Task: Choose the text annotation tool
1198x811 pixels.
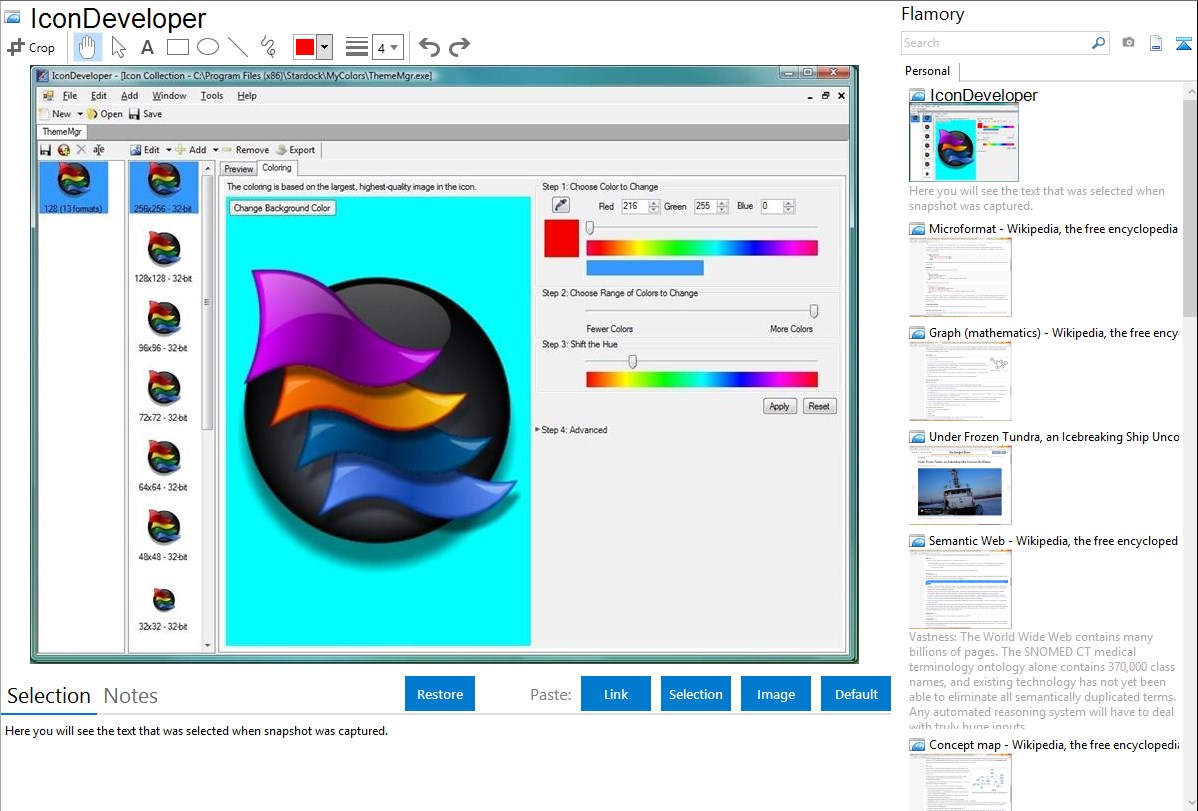Action: [x=147, y=47]
